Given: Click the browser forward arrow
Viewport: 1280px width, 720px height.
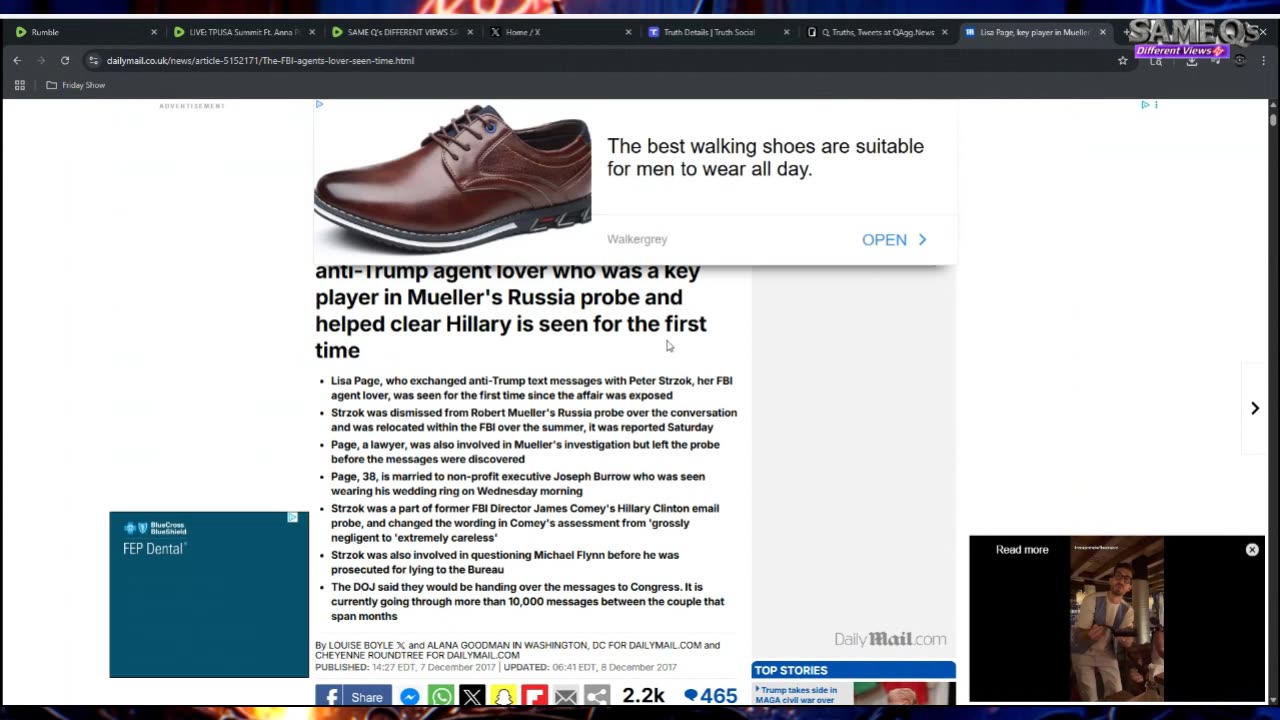Looking at the screenshot, I should 41,60.
